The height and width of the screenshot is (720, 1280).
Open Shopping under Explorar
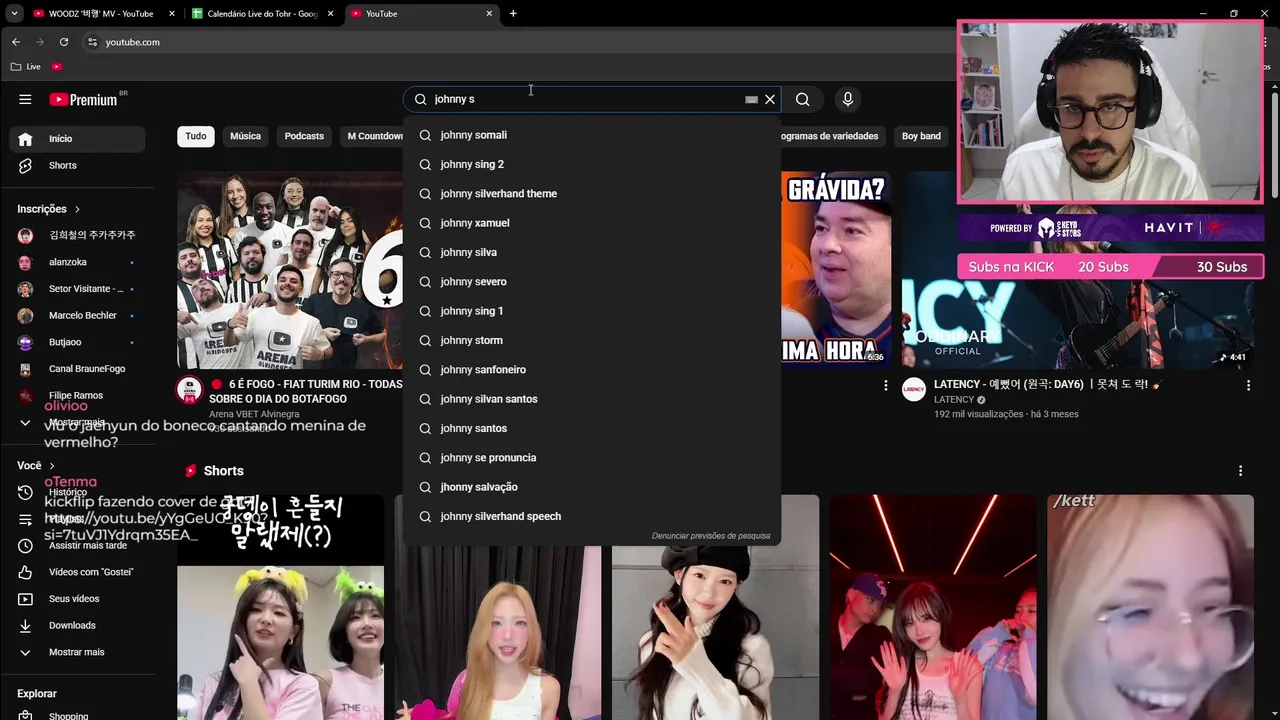[77, 715]
